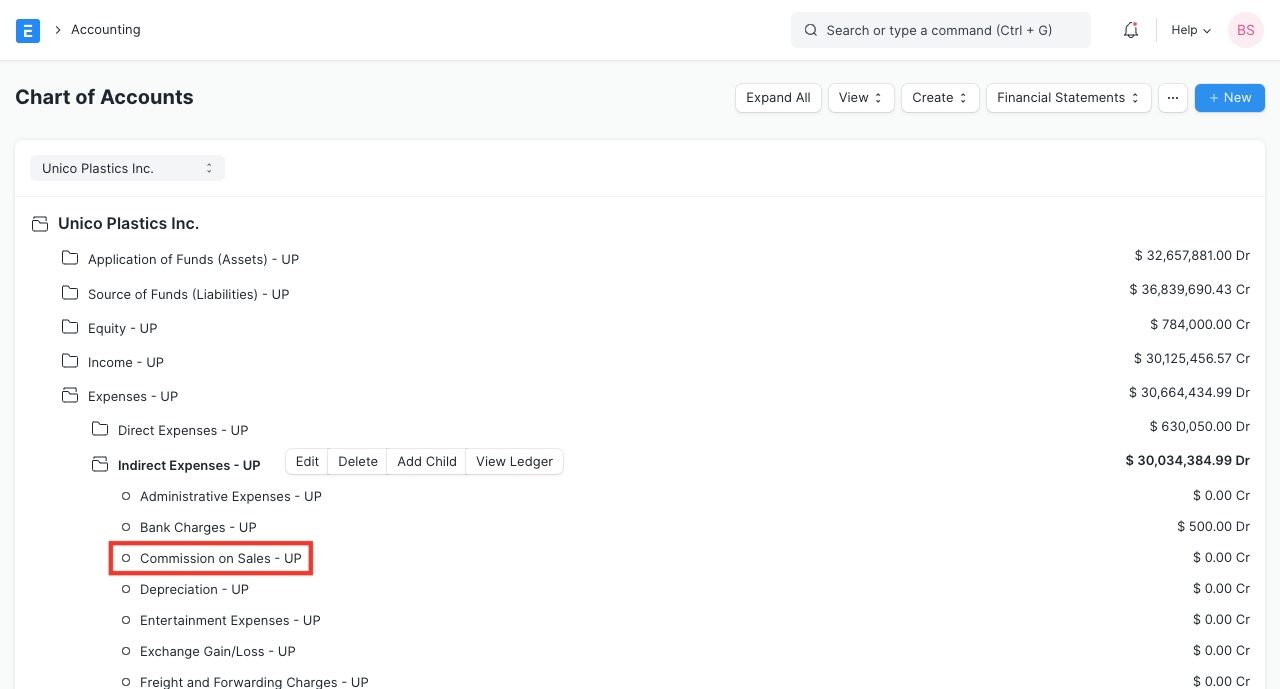Collapse the Indirect Expenses - UP folder
The width and height of the screenshot is (1280, 689).
[x=100, y=464]
